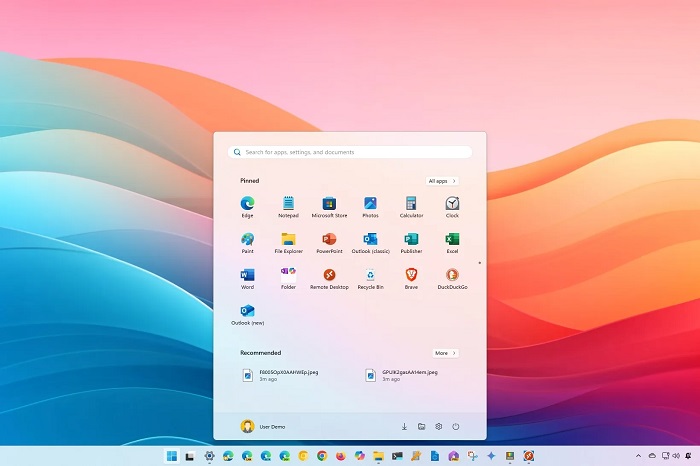Viewport: 700px width, 466px height.
Task: Open Remote Desktop pinned in Start menu
Action: coord(329,279)
